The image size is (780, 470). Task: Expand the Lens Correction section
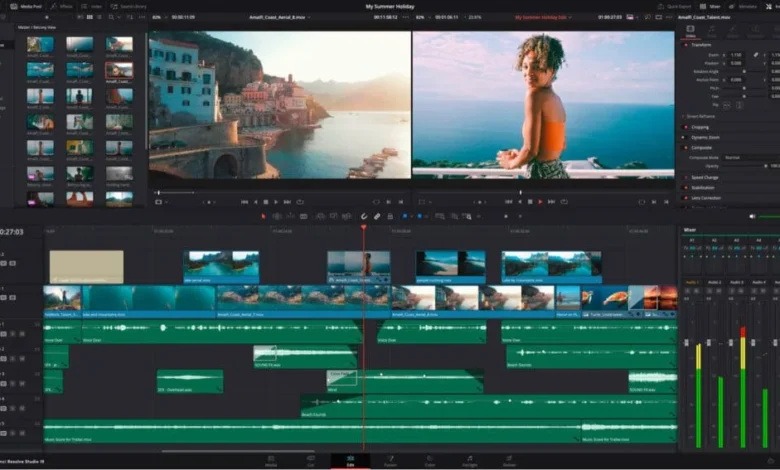706,198
